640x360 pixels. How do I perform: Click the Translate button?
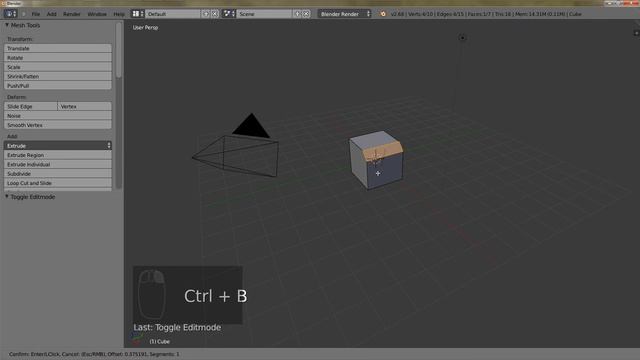[58, 48]
